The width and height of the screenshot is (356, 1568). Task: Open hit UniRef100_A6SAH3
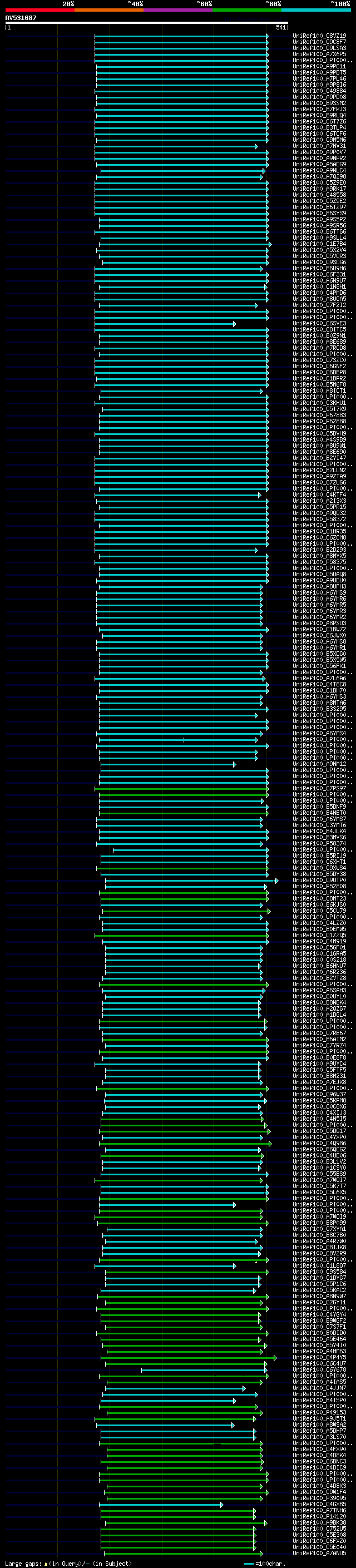319,990
